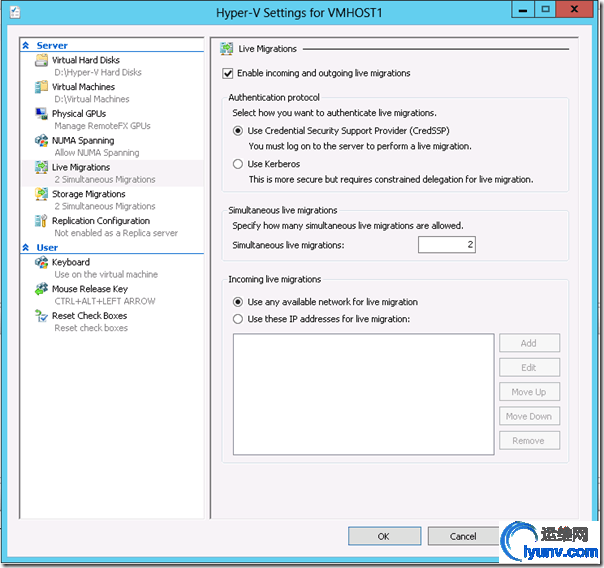Click inside the IP addresses list box
Viewport: 604px width, 568px height.
click(363, 394)
